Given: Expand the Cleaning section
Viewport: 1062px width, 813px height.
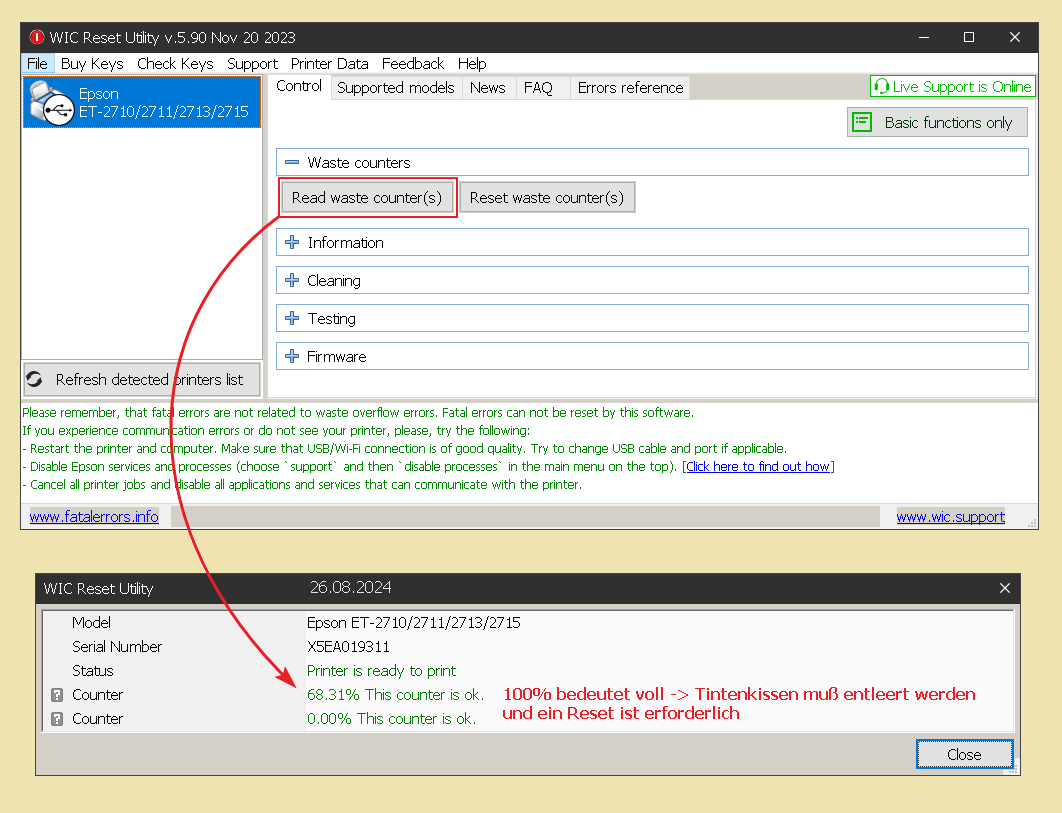Looking at the screenshot, I should tap(292, 280).
